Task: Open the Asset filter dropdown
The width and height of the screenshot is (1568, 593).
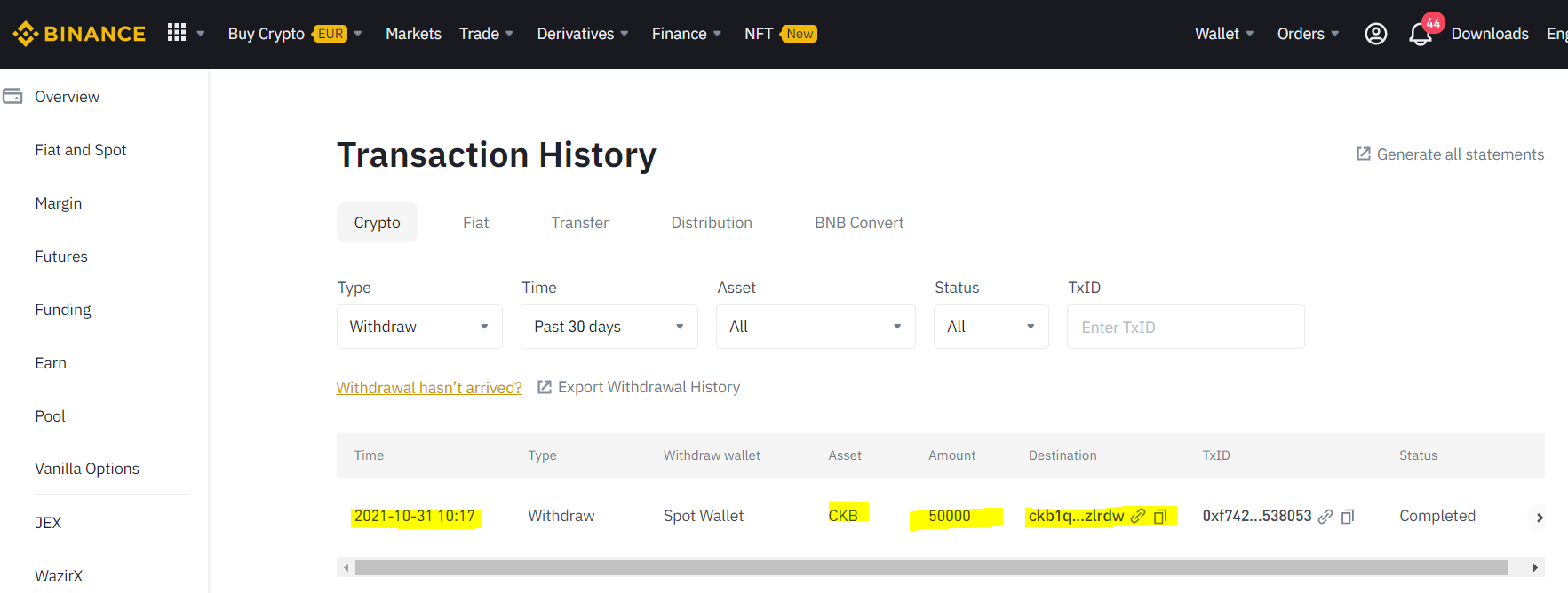Action: [x=816, y=327]
